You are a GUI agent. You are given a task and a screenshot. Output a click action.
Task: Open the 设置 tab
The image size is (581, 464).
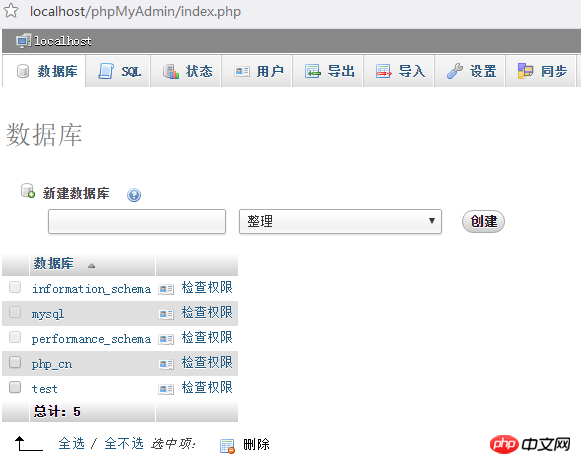point(469,71)
